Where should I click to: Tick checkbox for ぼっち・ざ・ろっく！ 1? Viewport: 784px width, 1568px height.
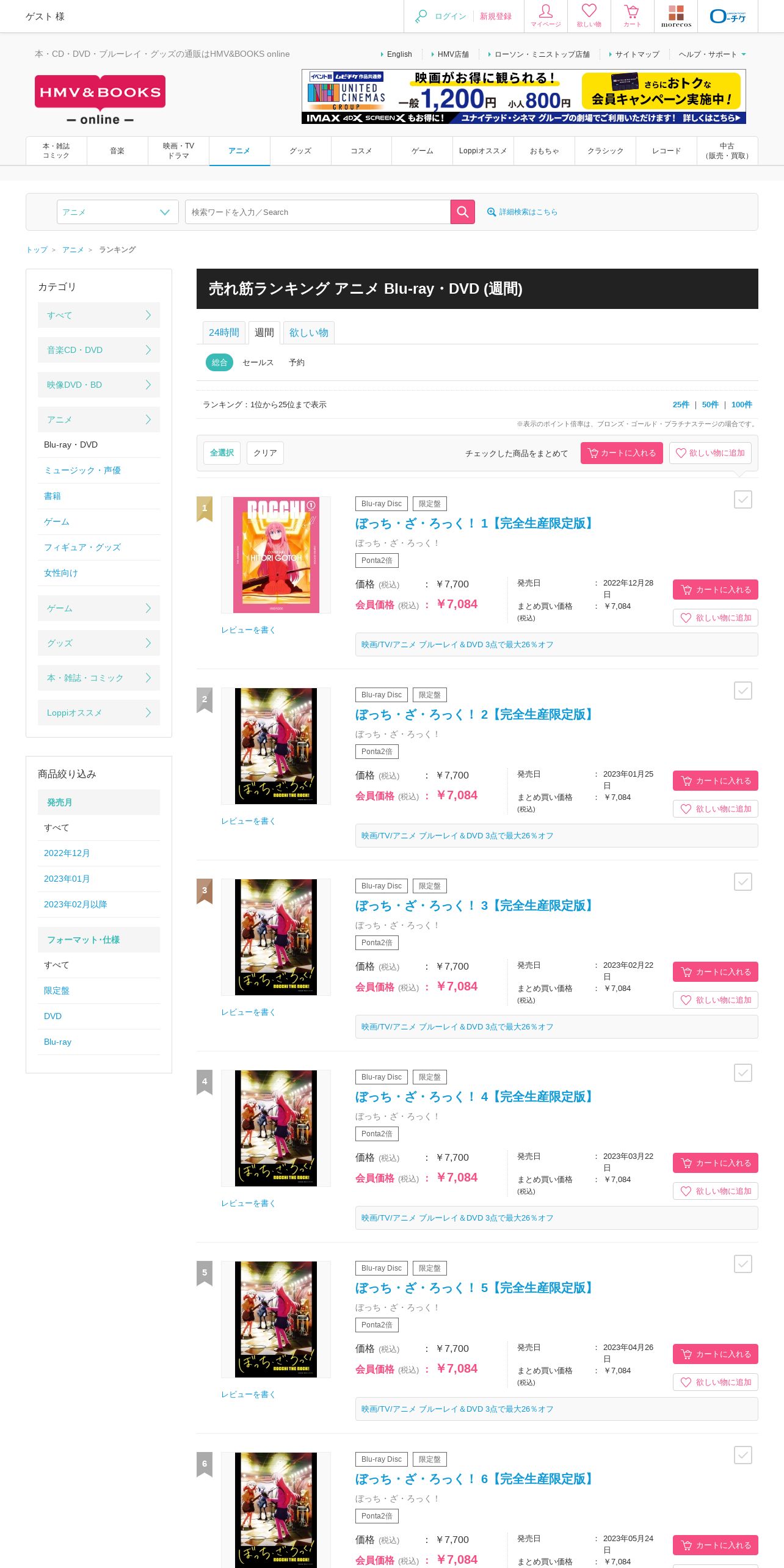pos(742,499)
